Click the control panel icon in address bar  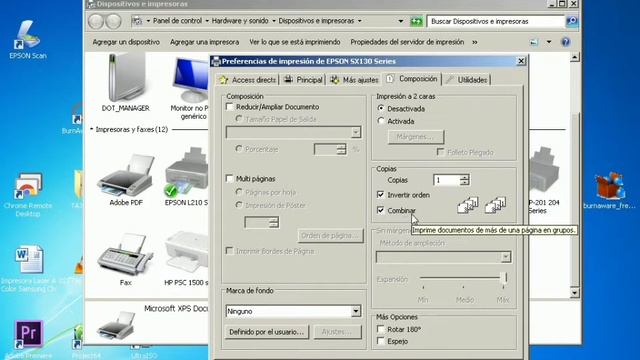pos(138,21)
